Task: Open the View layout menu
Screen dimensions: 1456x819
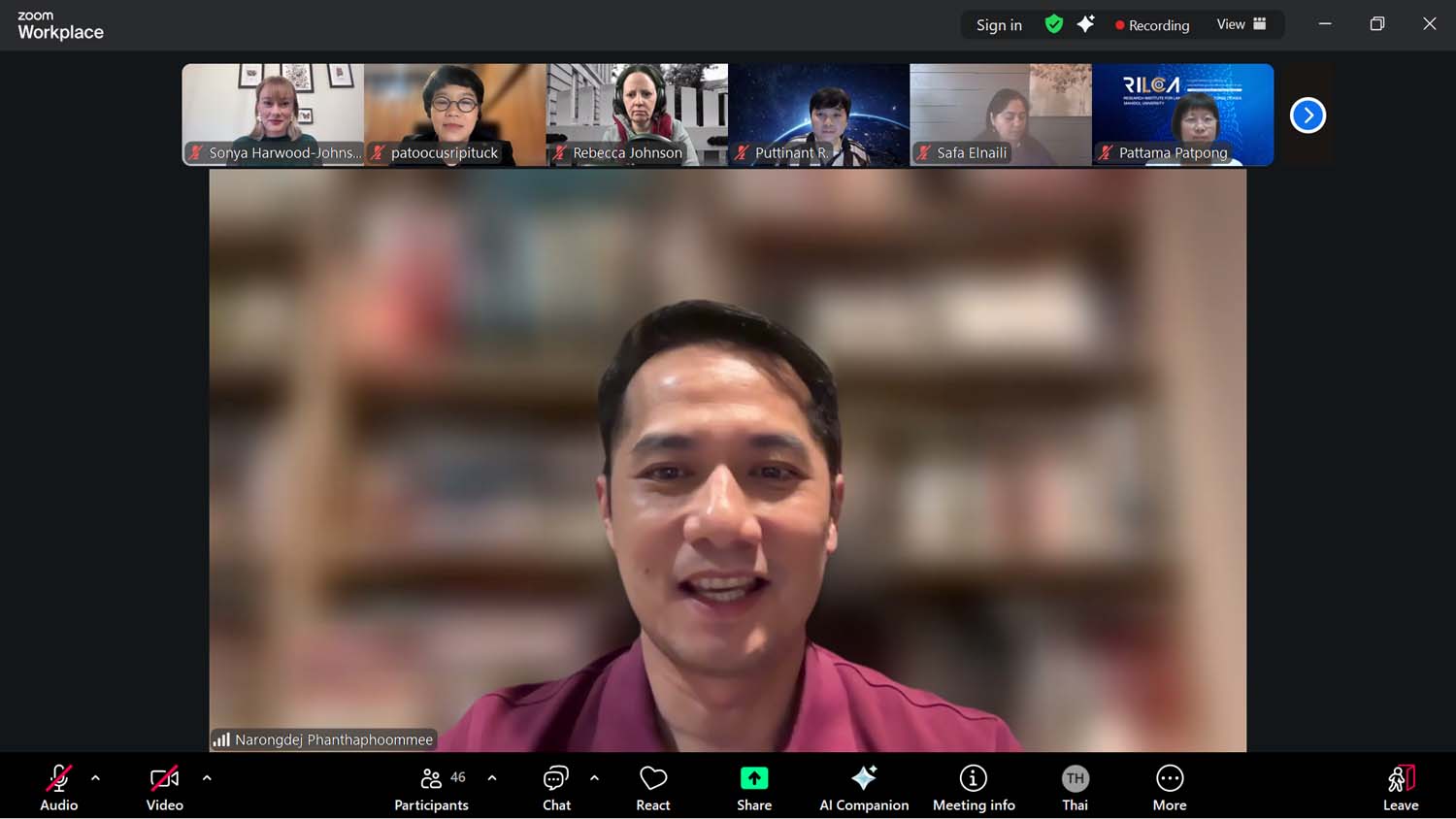Action: pyautogui.click(x=1241, y=24)
